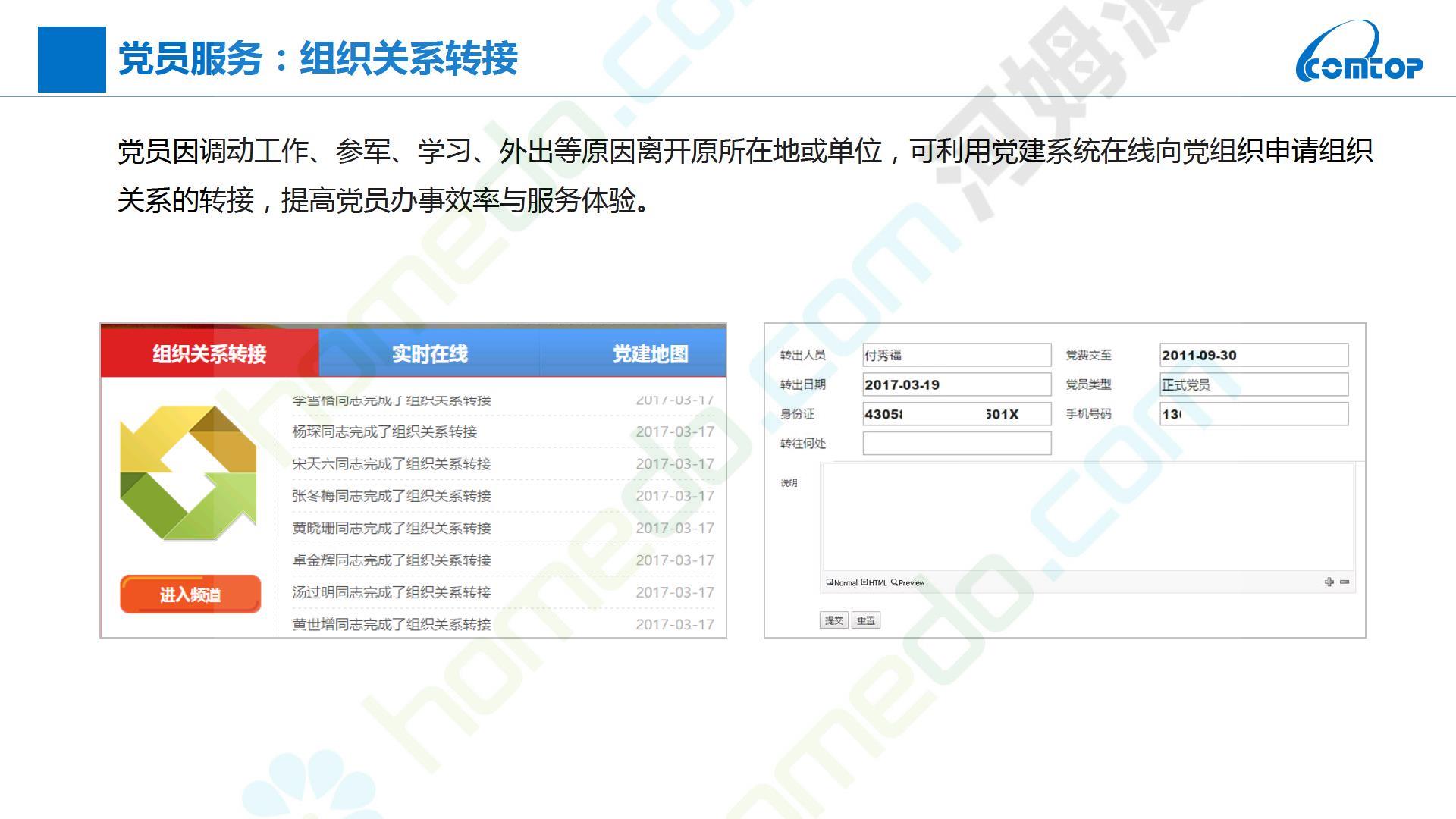The height and width of the screenshot is (819, 1456).
Task: Select the 组织关系转接 tab
Action: [x=209, y=354]
